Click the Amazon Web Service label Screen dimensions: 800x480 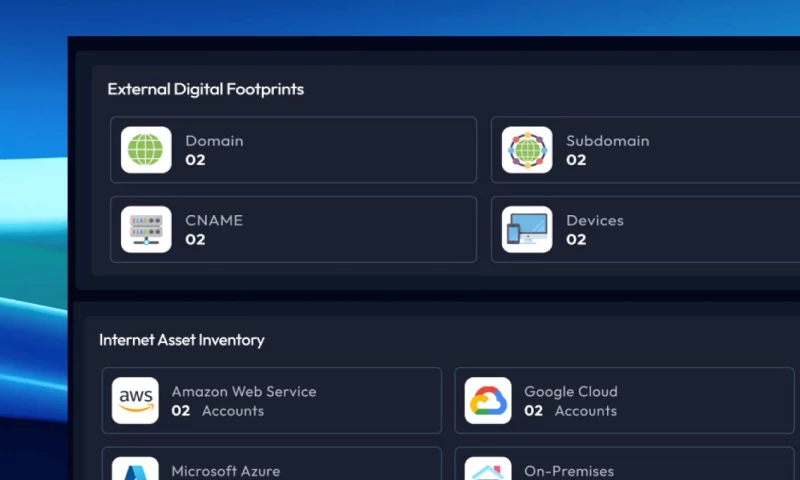244,392
